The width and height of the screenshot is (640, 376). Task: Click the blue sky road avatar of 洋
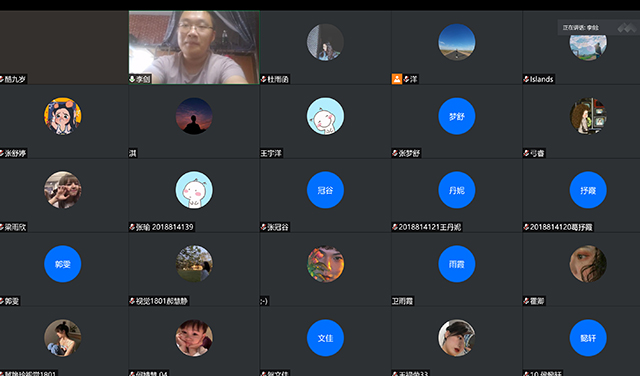pyautogui.click(x=457, y=42)
